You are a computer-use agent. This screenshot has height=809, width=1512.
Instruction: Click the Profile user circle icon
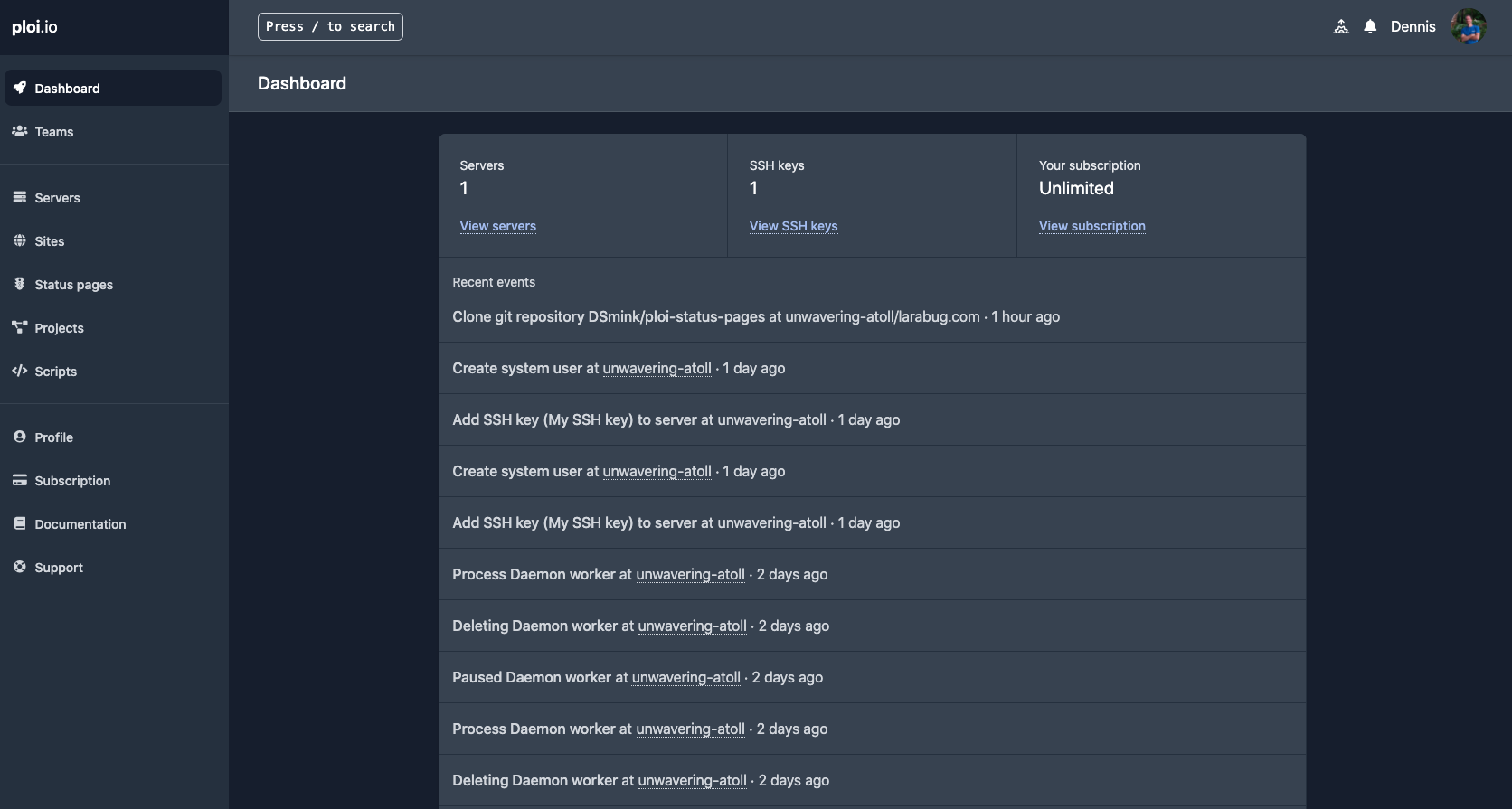20,437
